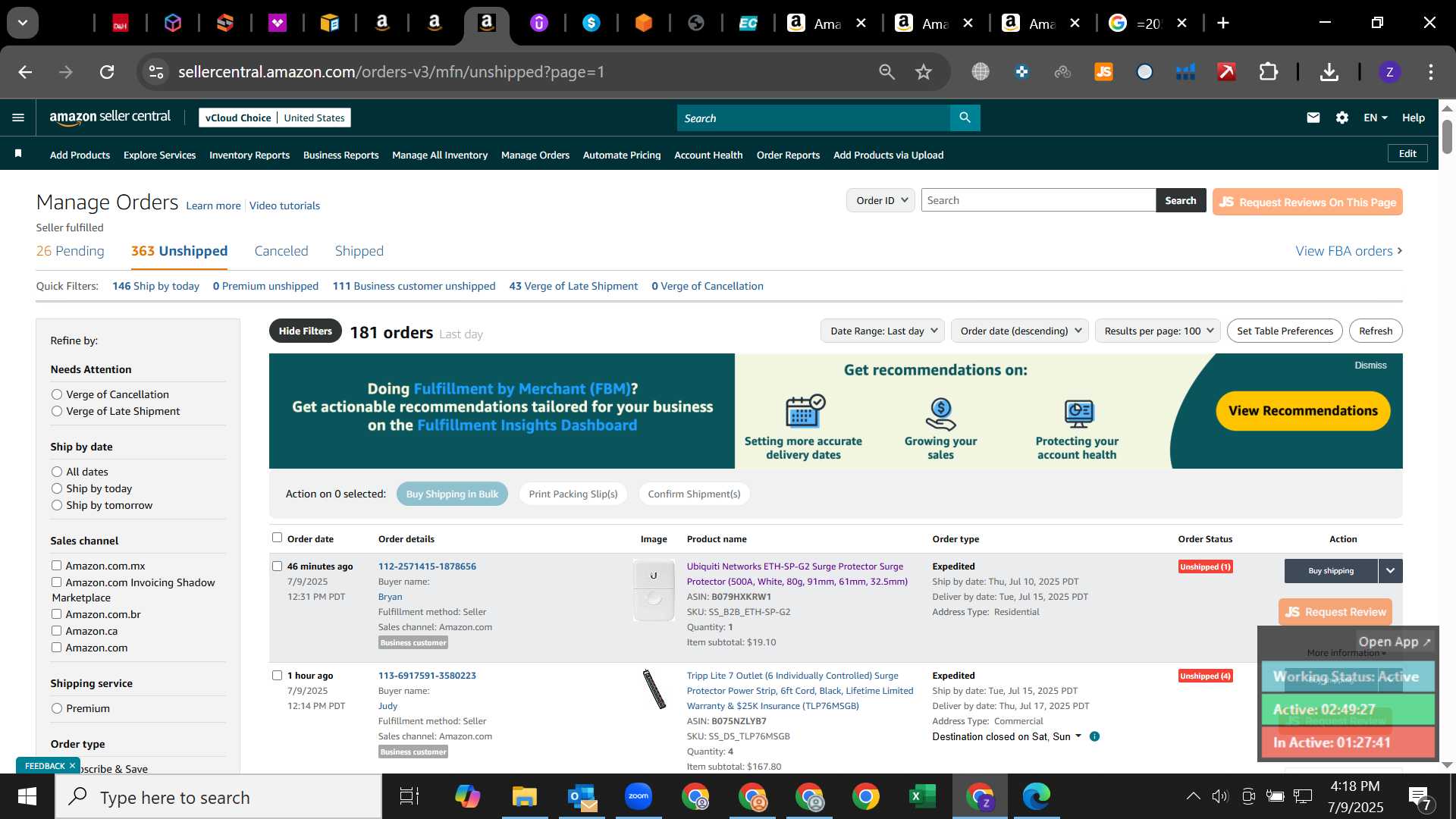Select Verge of Late Shipment radio filter
The width and height of the screenshot is (1456, 819).
[x=57, y=411]
